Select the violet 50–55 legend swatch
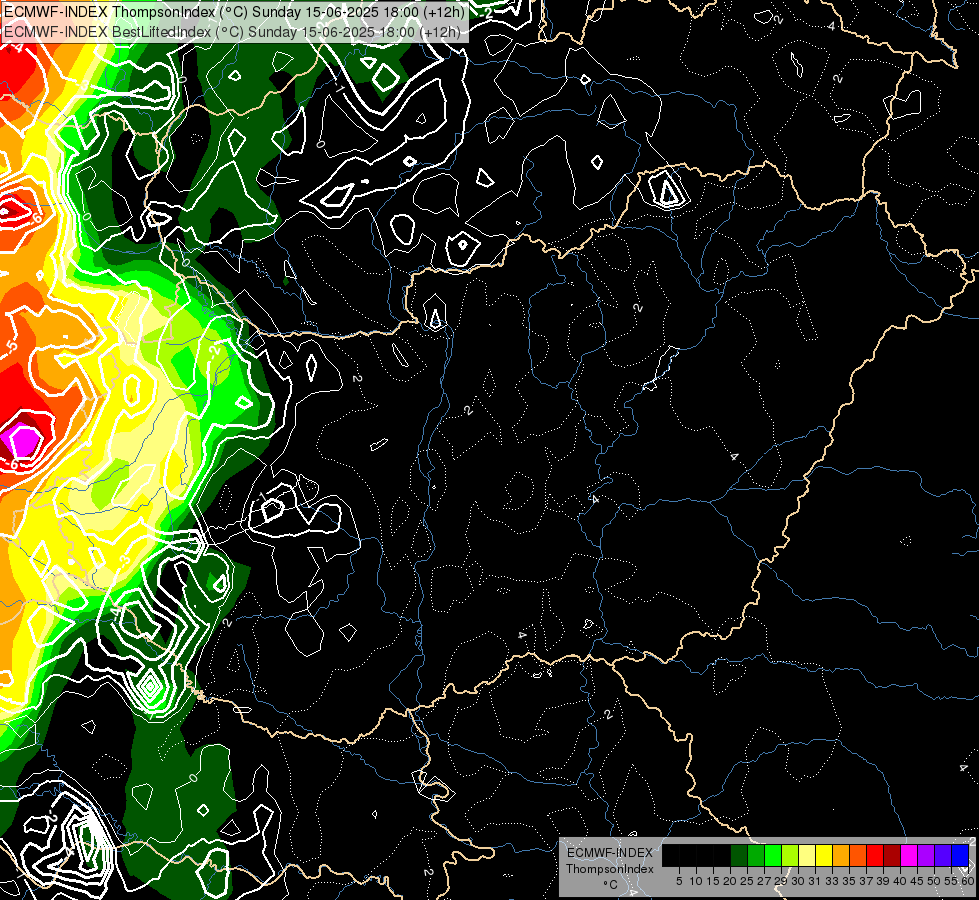 pos(943,856)
